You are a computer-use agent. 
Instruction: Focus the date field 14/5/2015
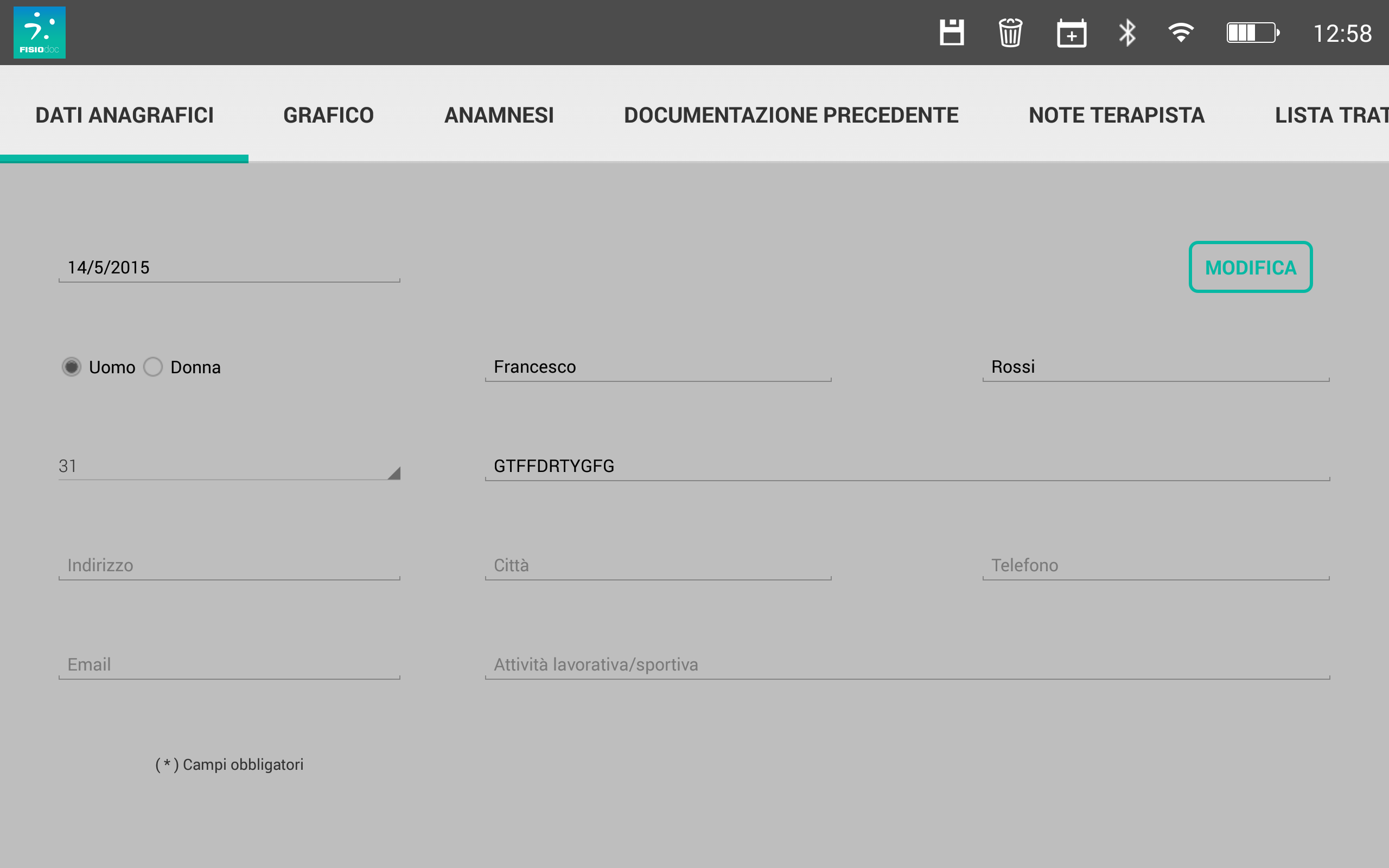[228, 267]
